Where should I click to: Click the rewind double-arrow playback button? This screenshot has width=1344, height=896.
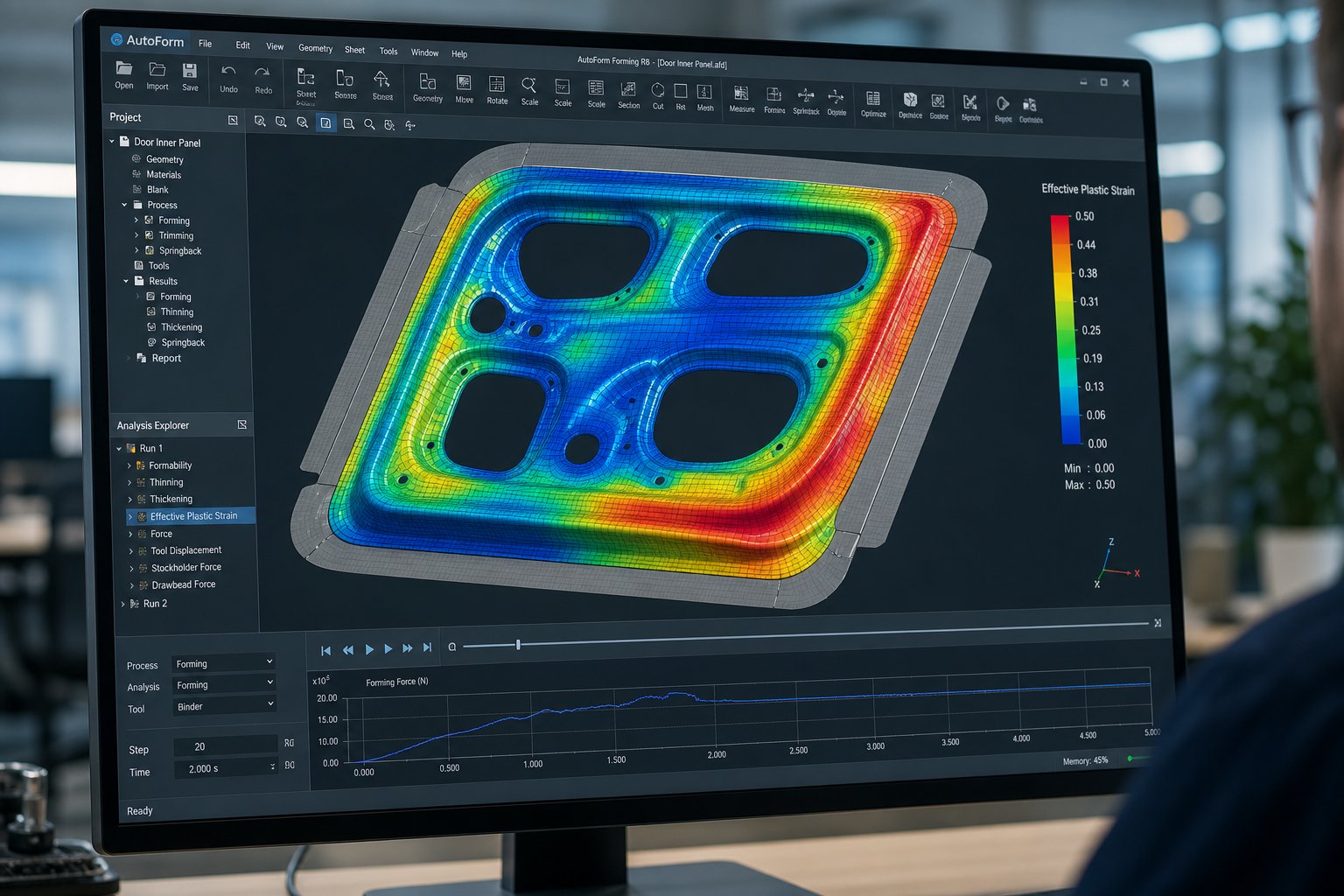coord(348,650)
